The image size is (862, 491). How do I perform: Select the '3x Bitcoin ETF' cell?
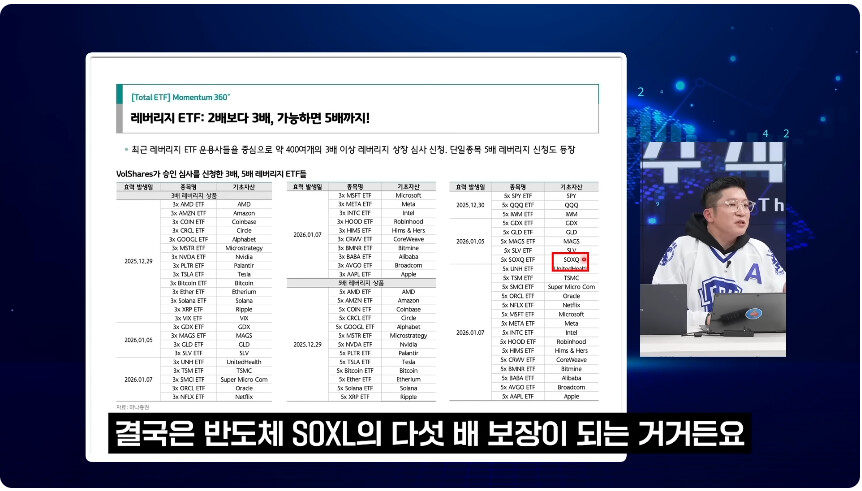188,283
